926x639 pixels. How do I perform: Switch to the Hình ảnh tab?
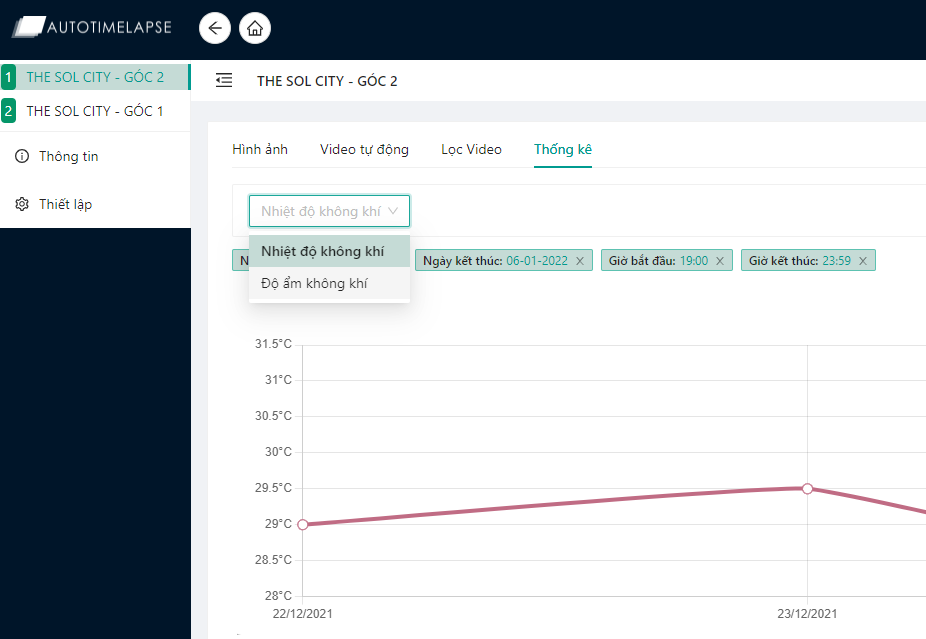[260, 149]
